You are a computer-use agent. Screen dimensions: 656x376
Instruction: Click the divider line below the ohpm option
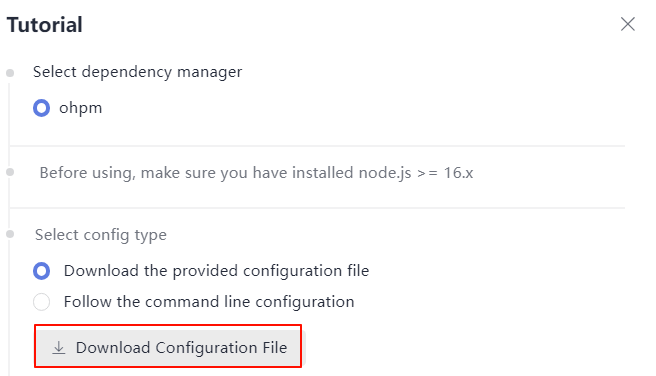[x=317, y=146]
